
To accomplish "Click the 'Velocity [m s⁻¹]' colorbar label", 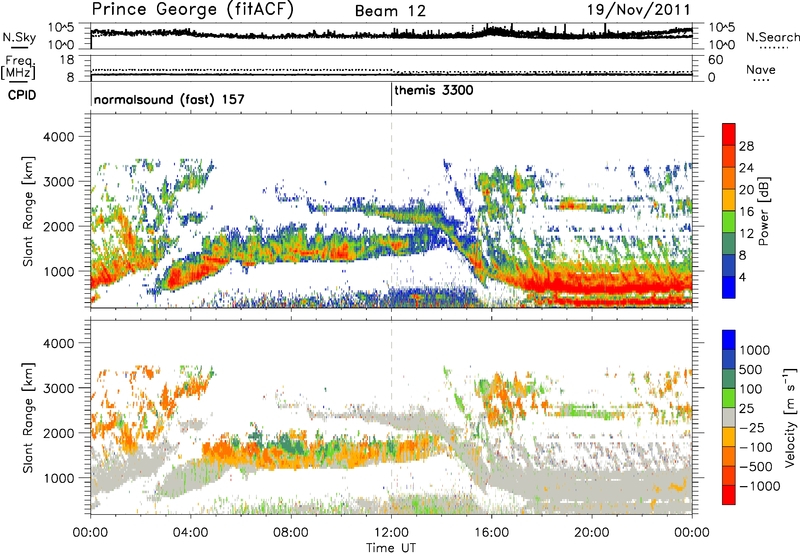I will click(790, 417).
